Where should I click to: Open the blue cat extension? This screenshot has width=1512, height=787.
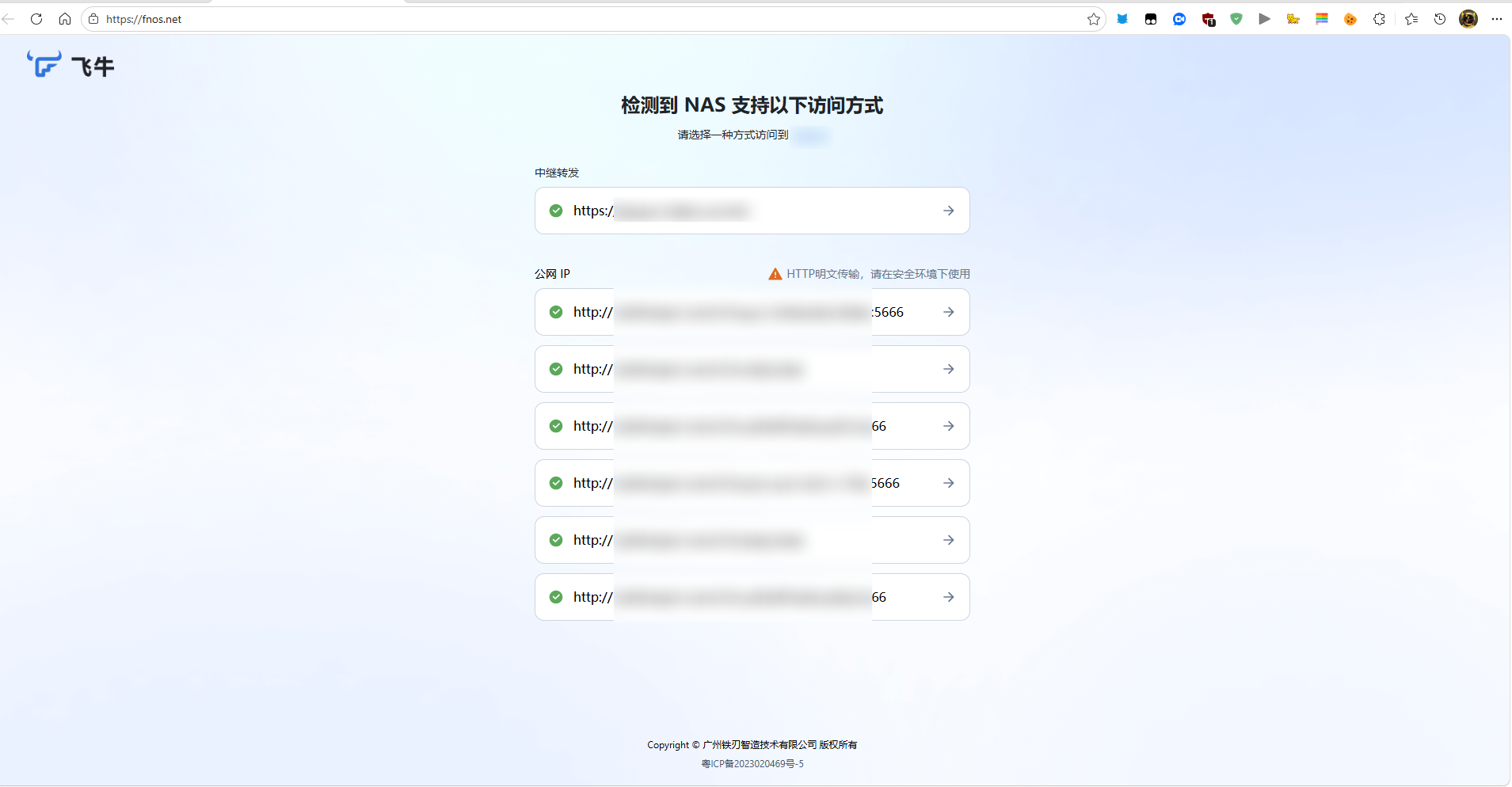[x=1122, y=19]
